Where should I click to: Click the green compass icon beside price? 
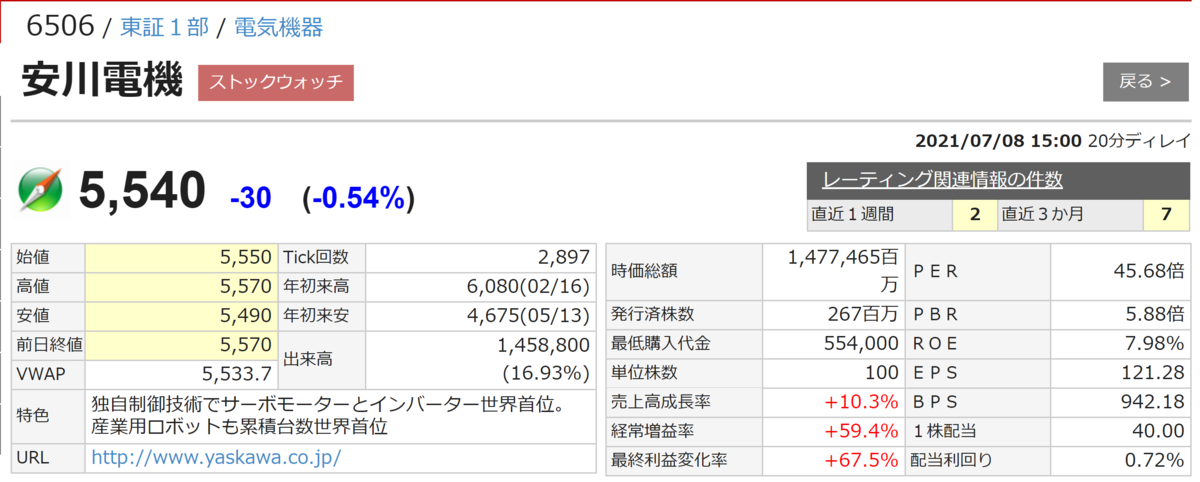click(40, 191)
